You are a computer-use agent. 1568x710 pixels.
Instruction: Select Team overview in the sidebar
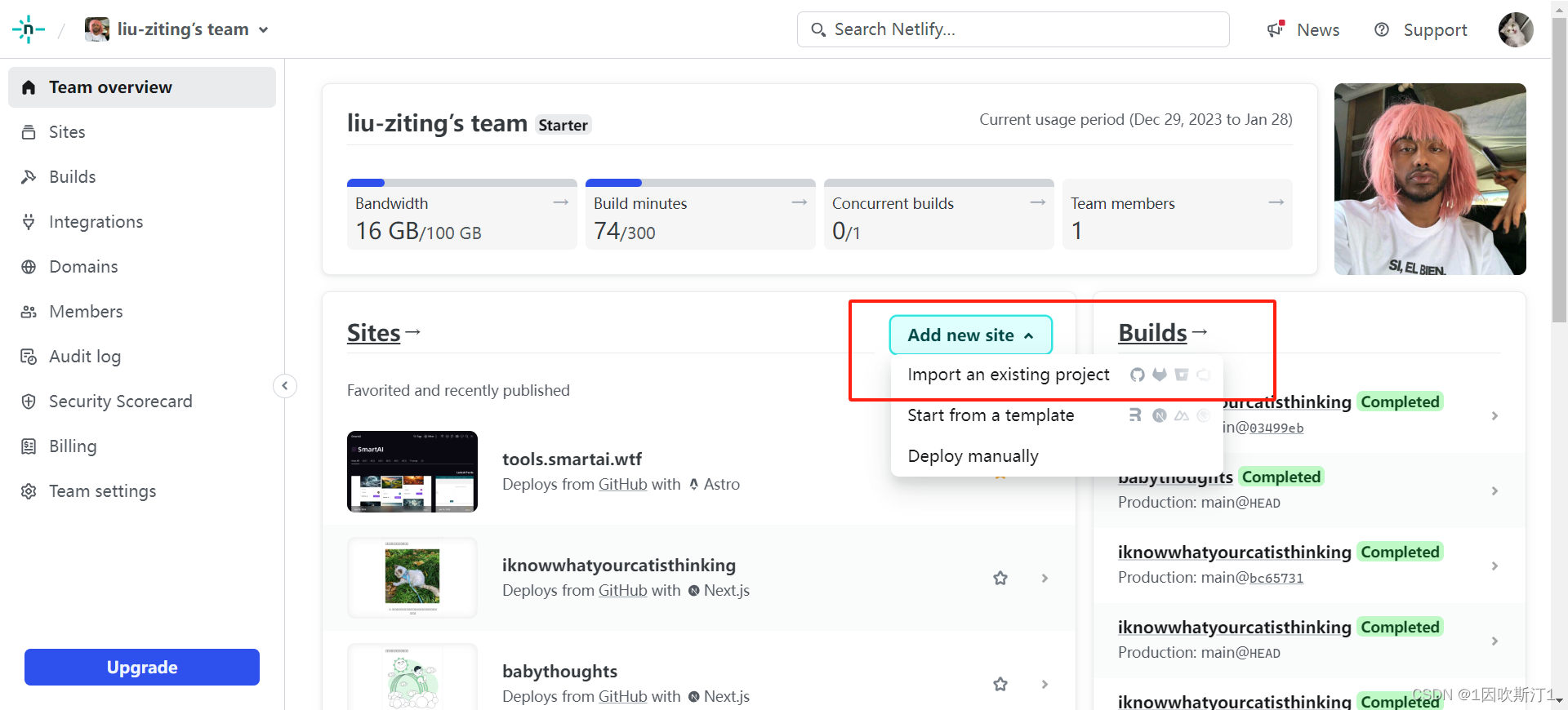tap(142, 87)
